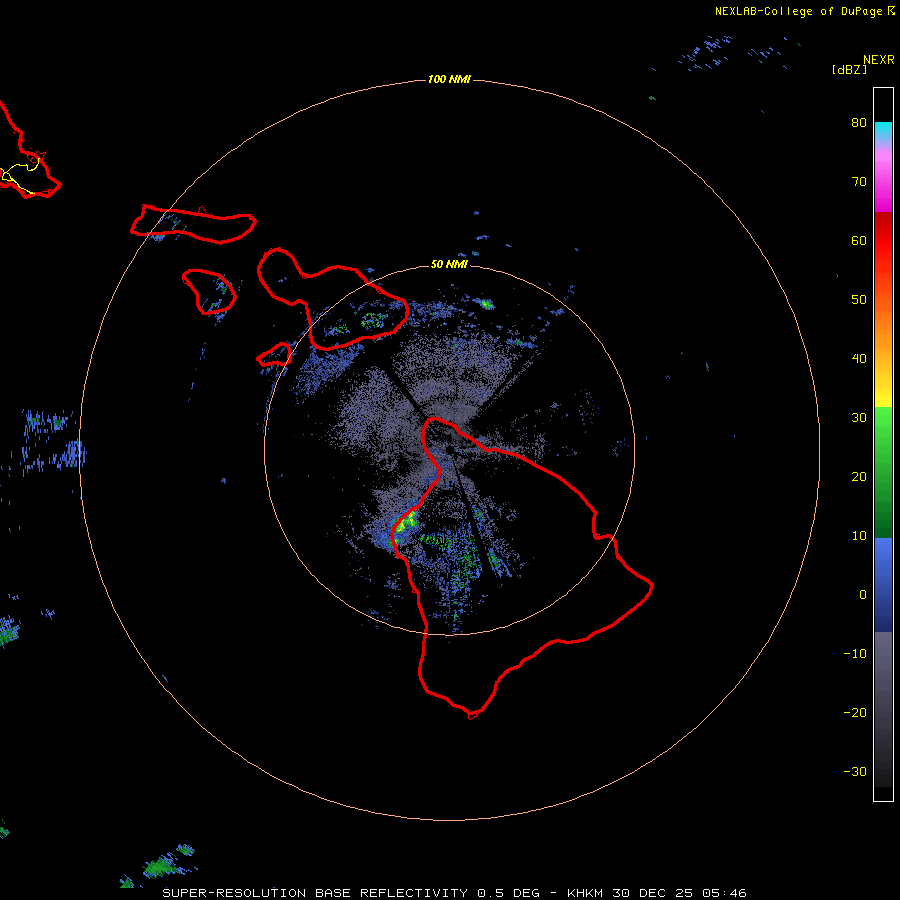
Task: Click the '30 DEC 25 05:46' timestamp
Action: pos(678,893)
